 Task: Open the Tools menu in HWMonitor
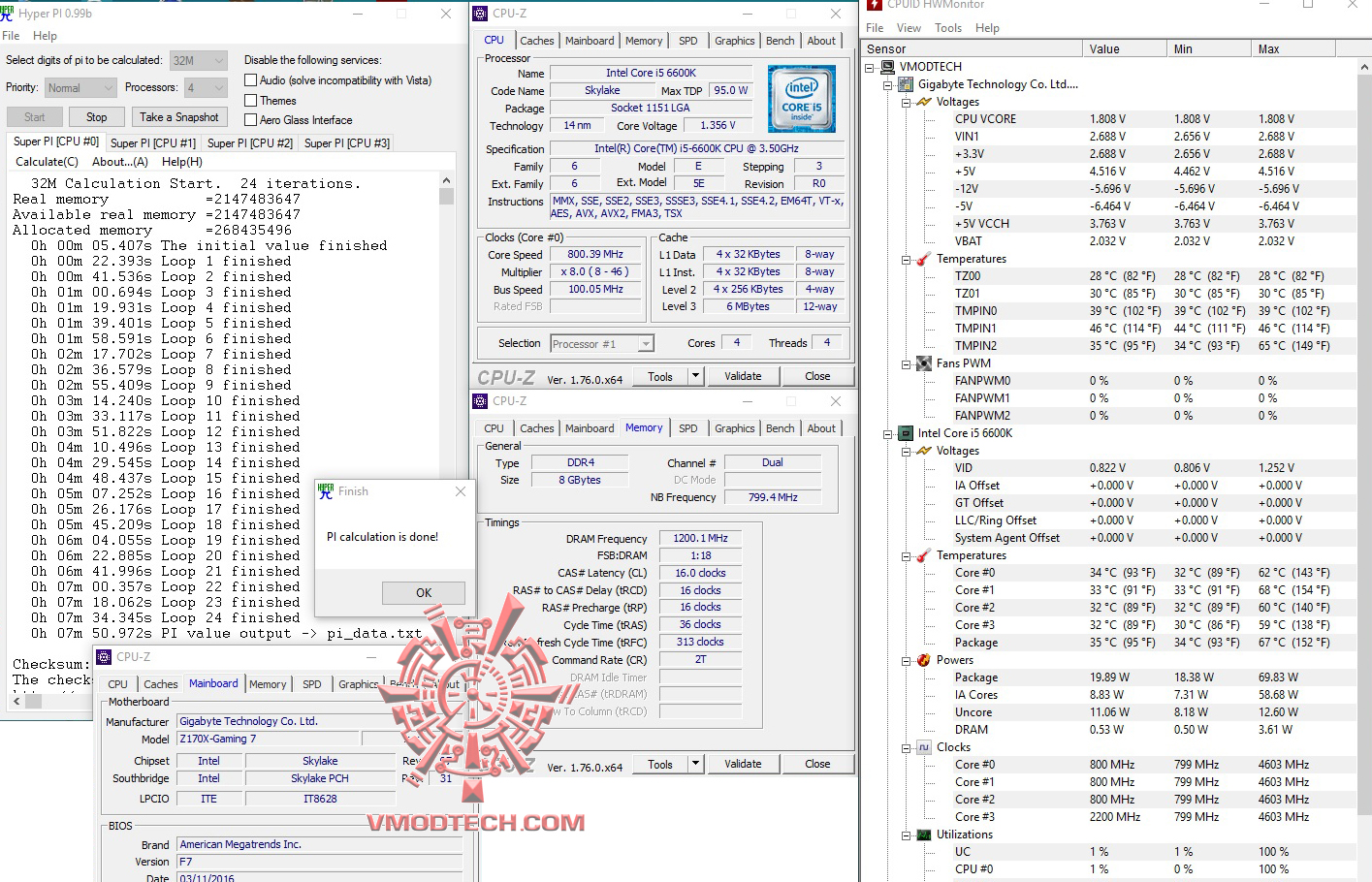pyautogui.click(x=948, y=28)
